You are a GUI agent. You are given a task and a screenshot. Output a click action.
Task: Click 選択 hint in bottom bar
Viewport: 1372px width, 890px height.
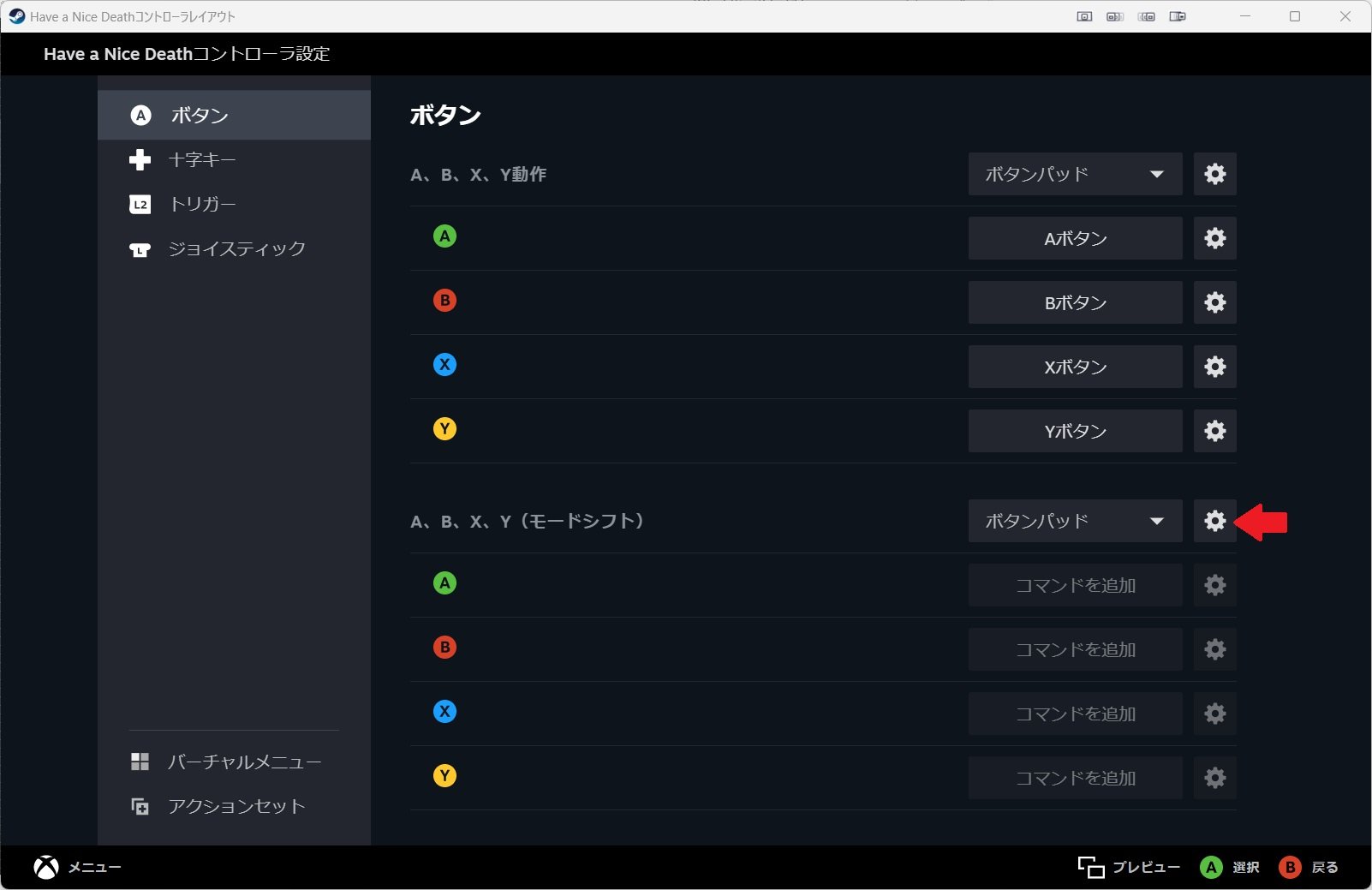point(1230,868)
